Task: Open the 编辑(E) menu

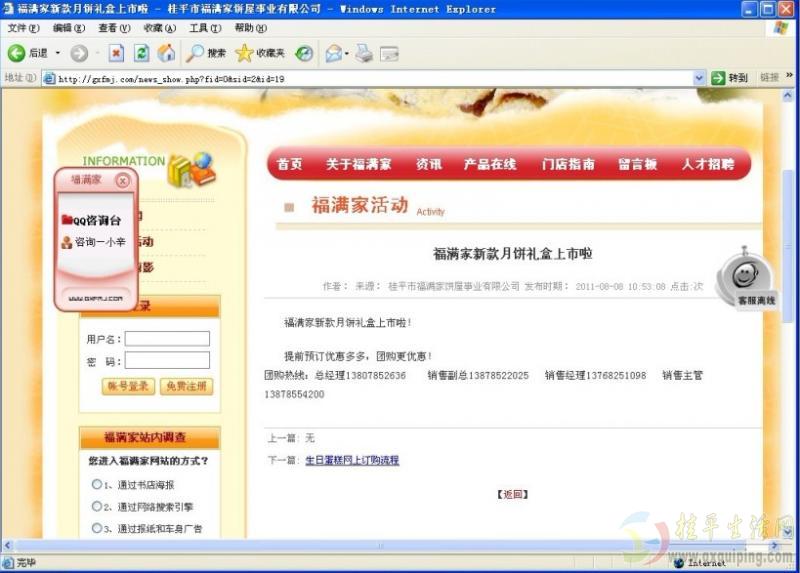Action: [69, 28]
